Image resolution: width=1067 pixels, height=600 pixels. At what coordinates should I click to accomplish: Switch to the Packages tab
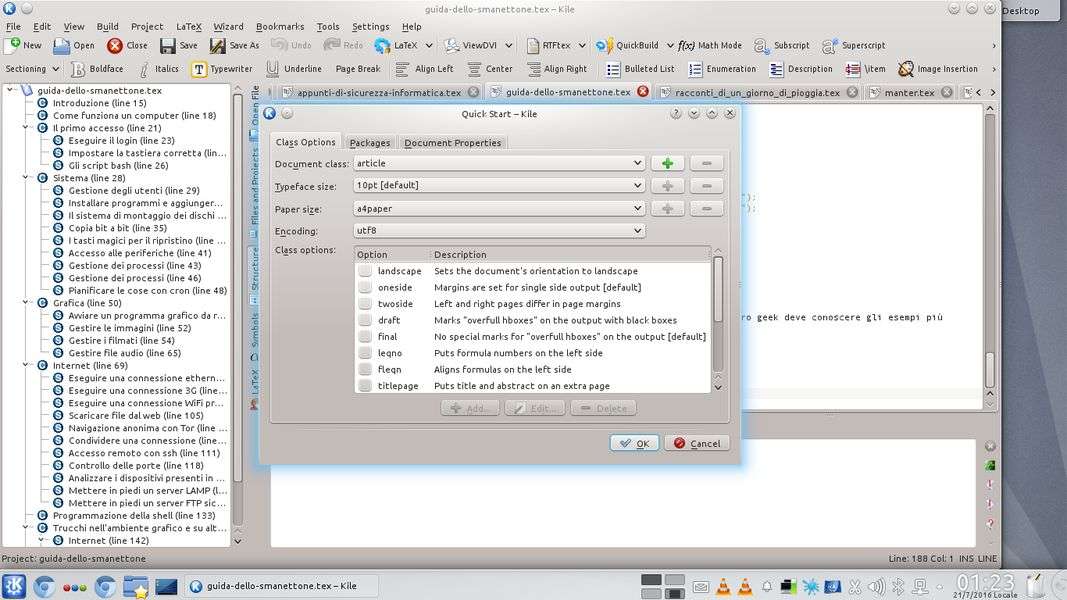tap(369, 143)
